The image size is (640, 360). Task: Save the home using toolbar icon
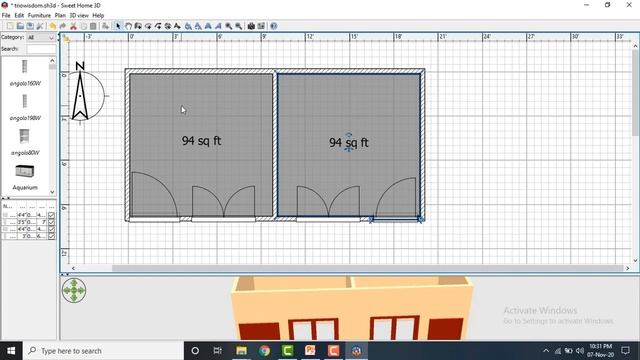click(x=30, y=26)
